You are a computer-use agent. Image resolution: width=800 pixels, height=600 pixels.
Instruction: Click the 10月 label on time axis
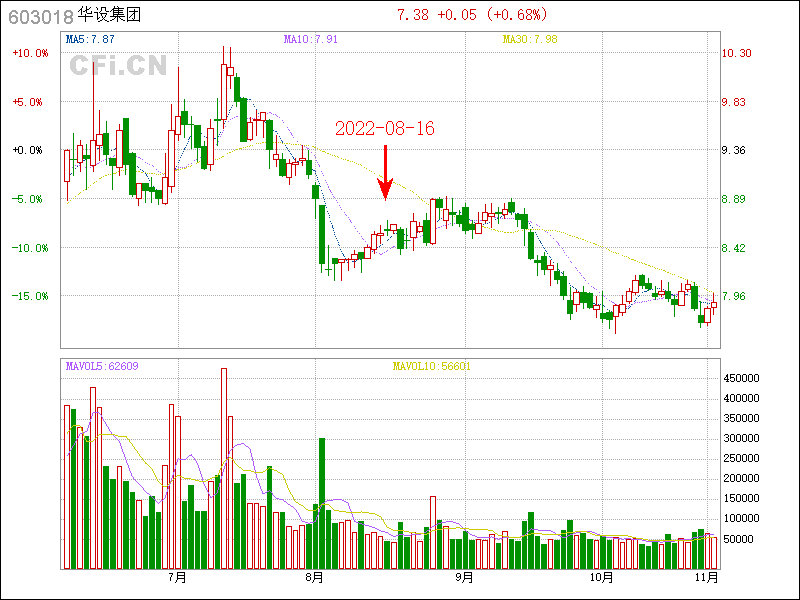coord(601,577)
